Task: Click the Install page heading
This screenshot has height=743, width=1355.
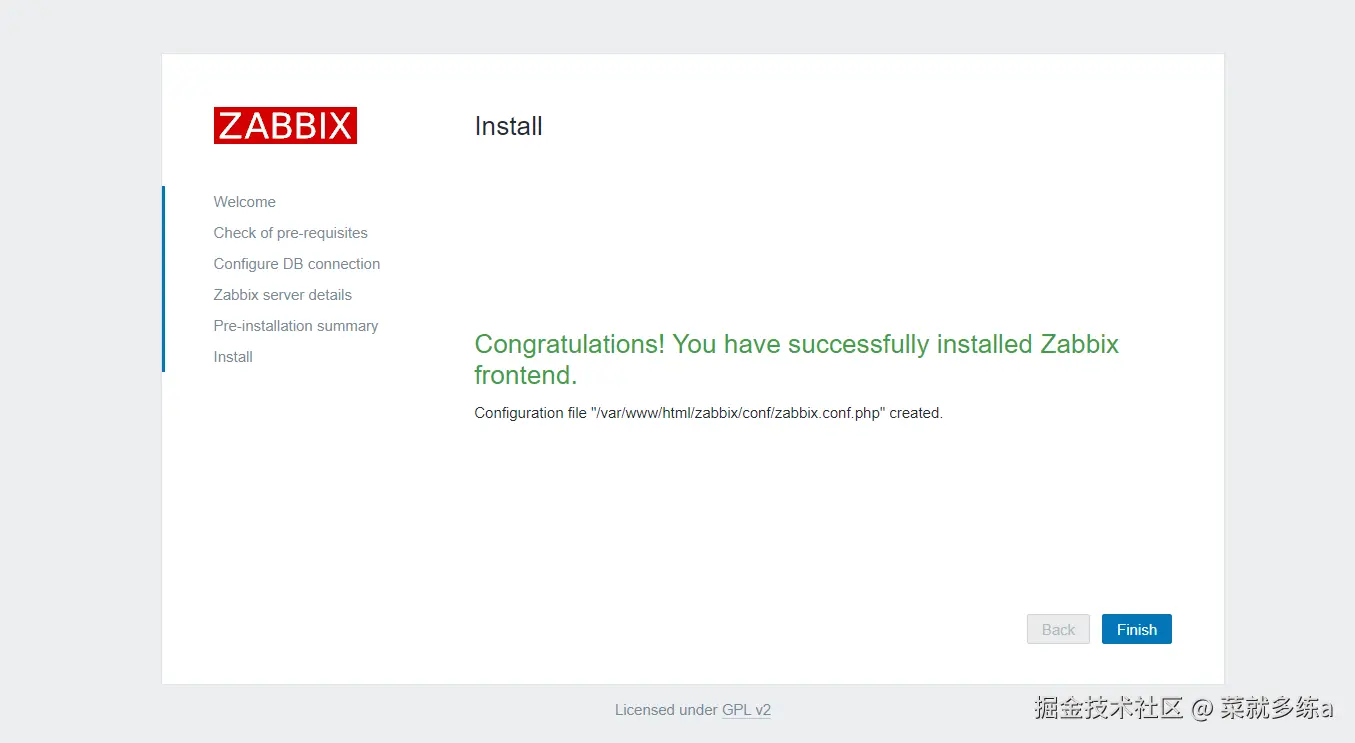Action: pyautogui.click(x=508, y=126)
